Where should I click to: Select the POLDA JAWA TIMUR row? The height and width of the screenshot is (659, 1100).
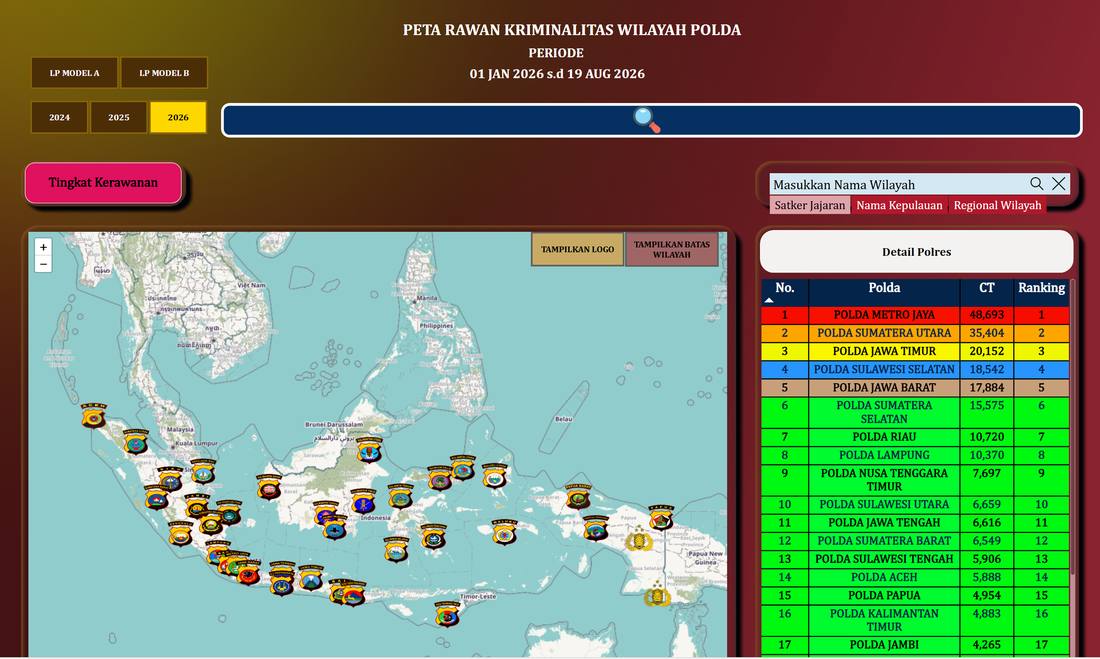coord(915,351)
